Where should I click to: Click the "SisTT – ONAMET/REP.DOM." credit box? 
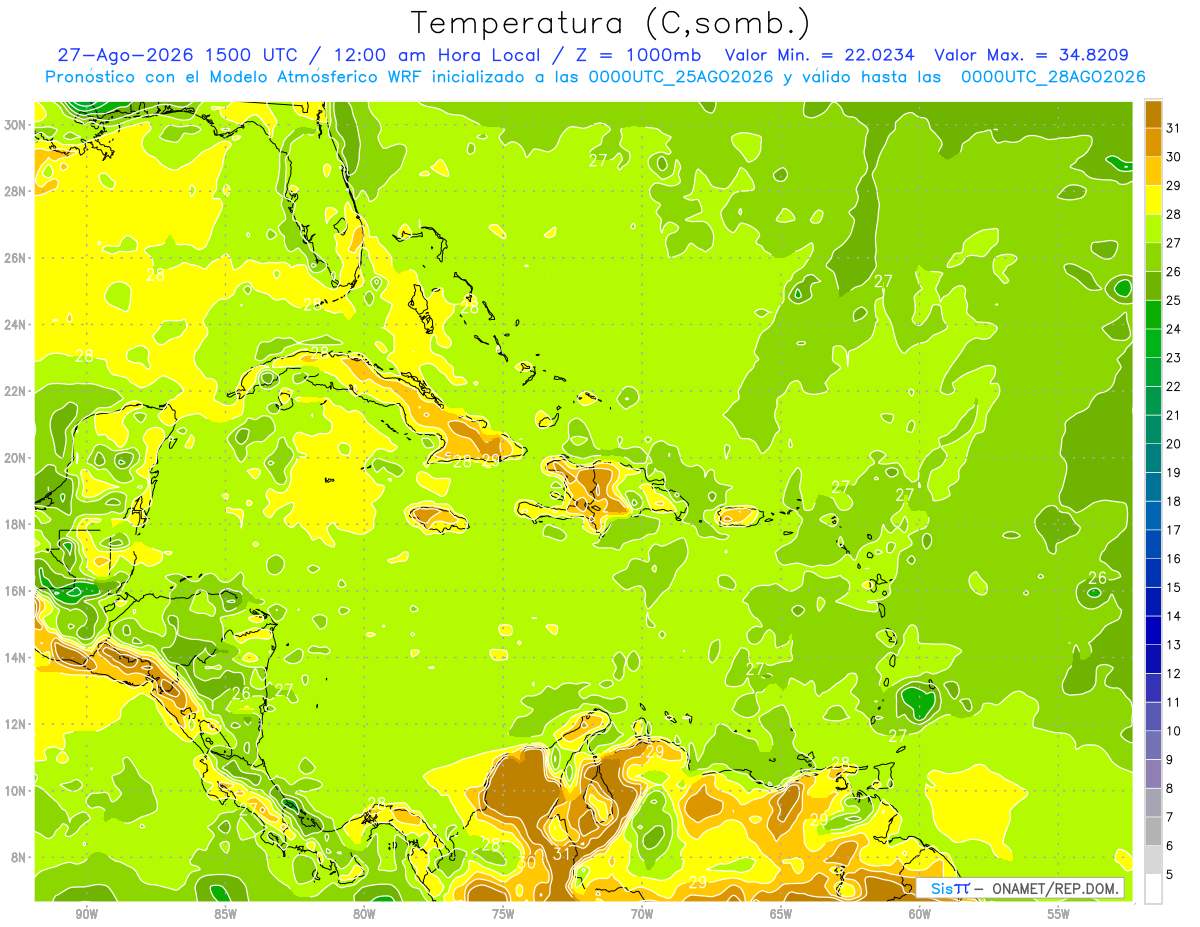[1020, 888]
